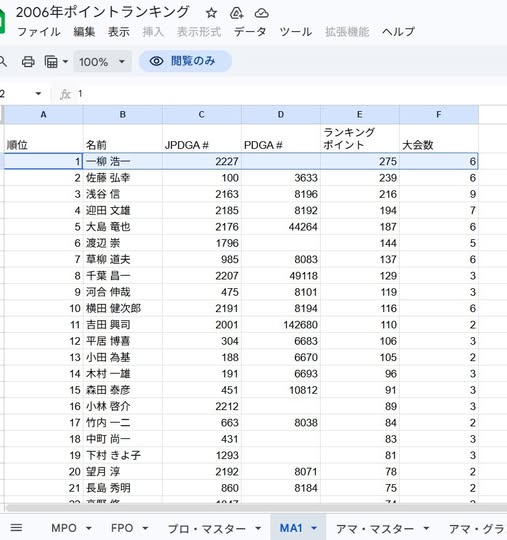Click the Google Sheets home logo
This screenshot has width=507, height=540.
coord(2,21)
